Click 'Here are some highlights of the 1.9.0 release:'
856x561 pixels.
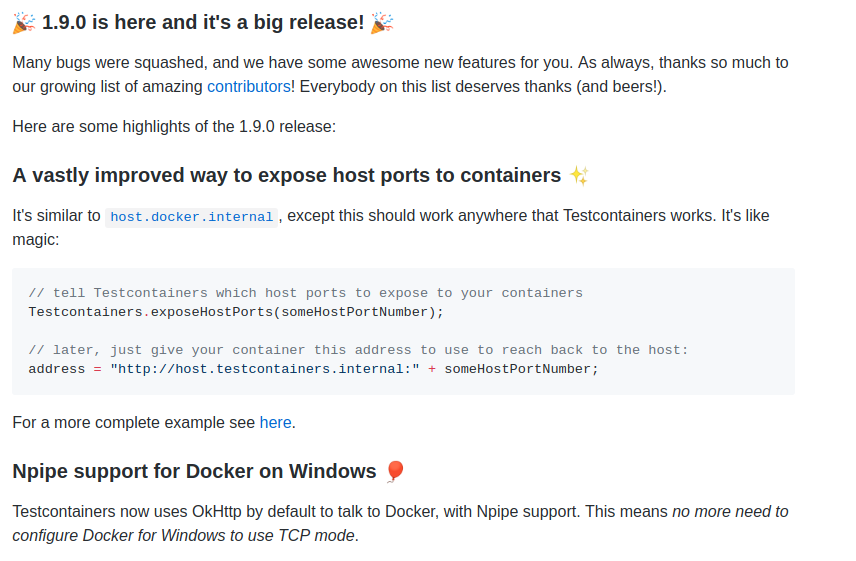(174, 127)
